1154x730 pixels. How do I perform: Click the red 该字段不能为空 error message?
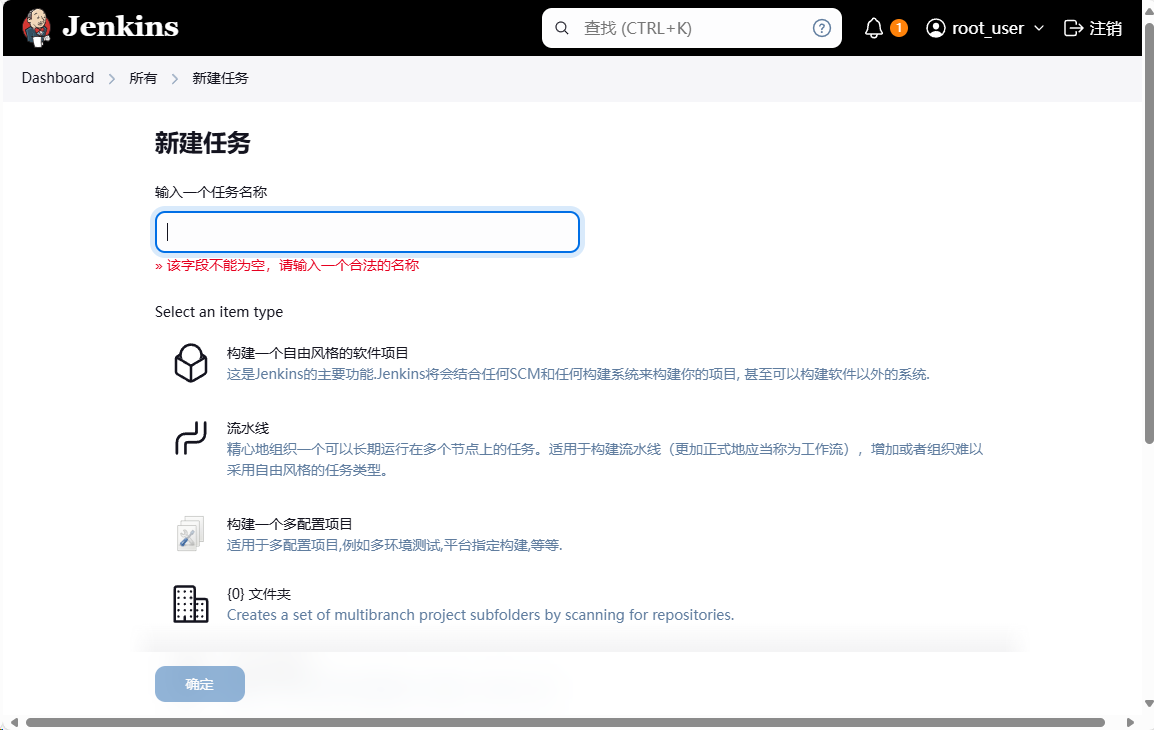(x=287, y=265)
